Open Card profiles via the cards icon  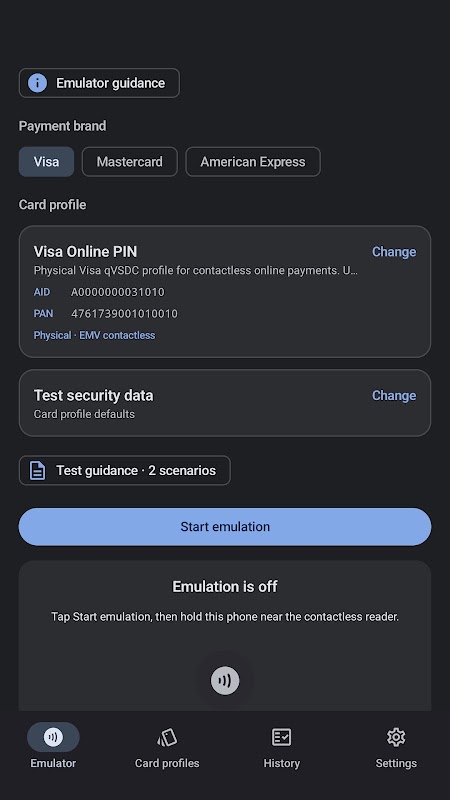click(x=167, y=737)
